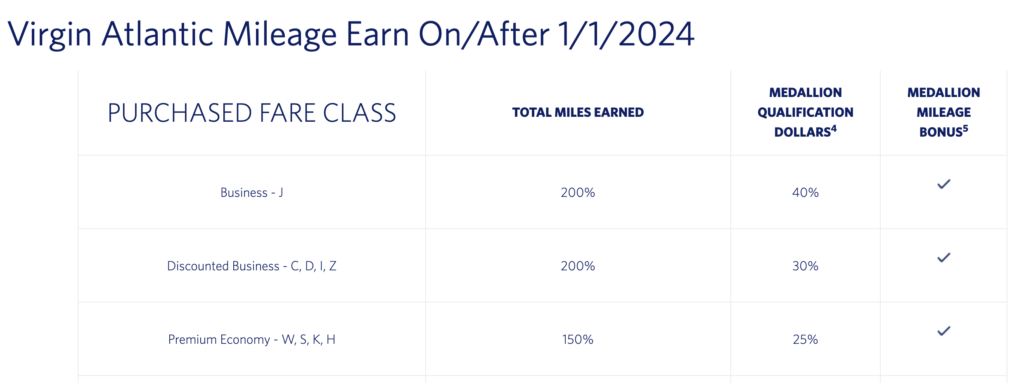Click the 40% qualification dollars value
Screen dimensions: 1024x383
[805, 193]
